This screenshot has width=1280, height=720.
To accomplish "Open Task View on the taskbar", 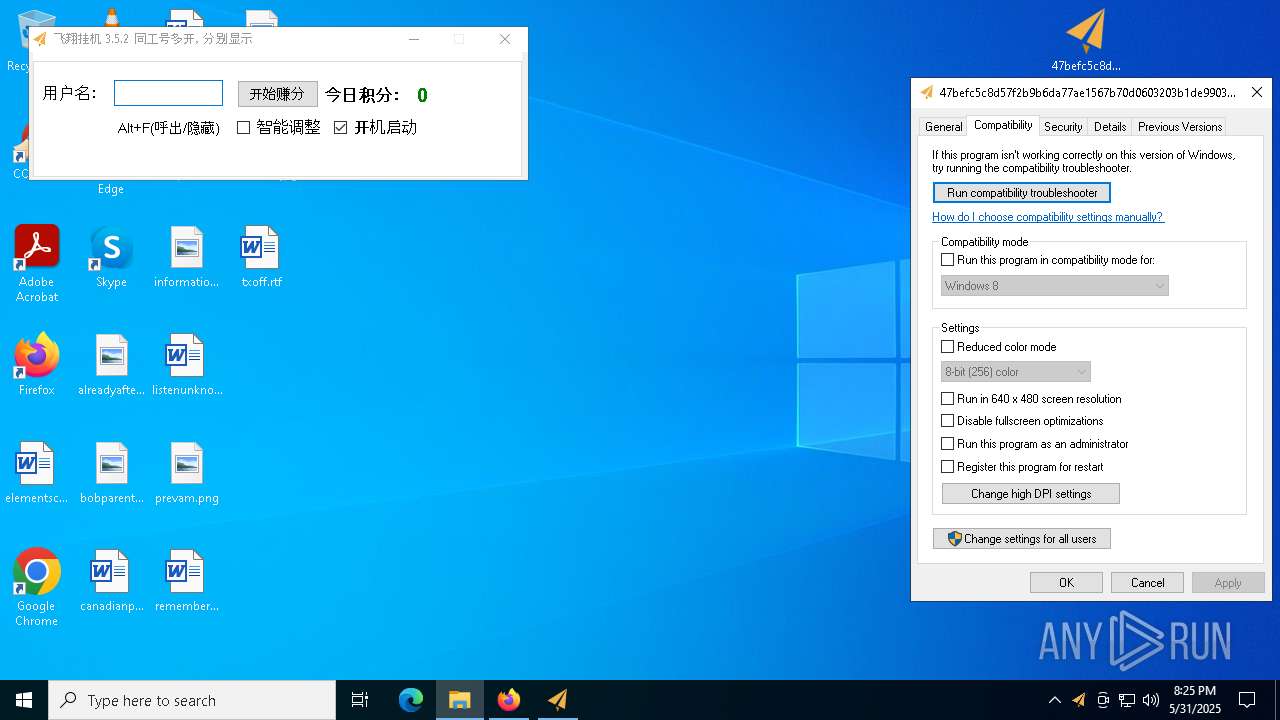I will tap(360, 700).
